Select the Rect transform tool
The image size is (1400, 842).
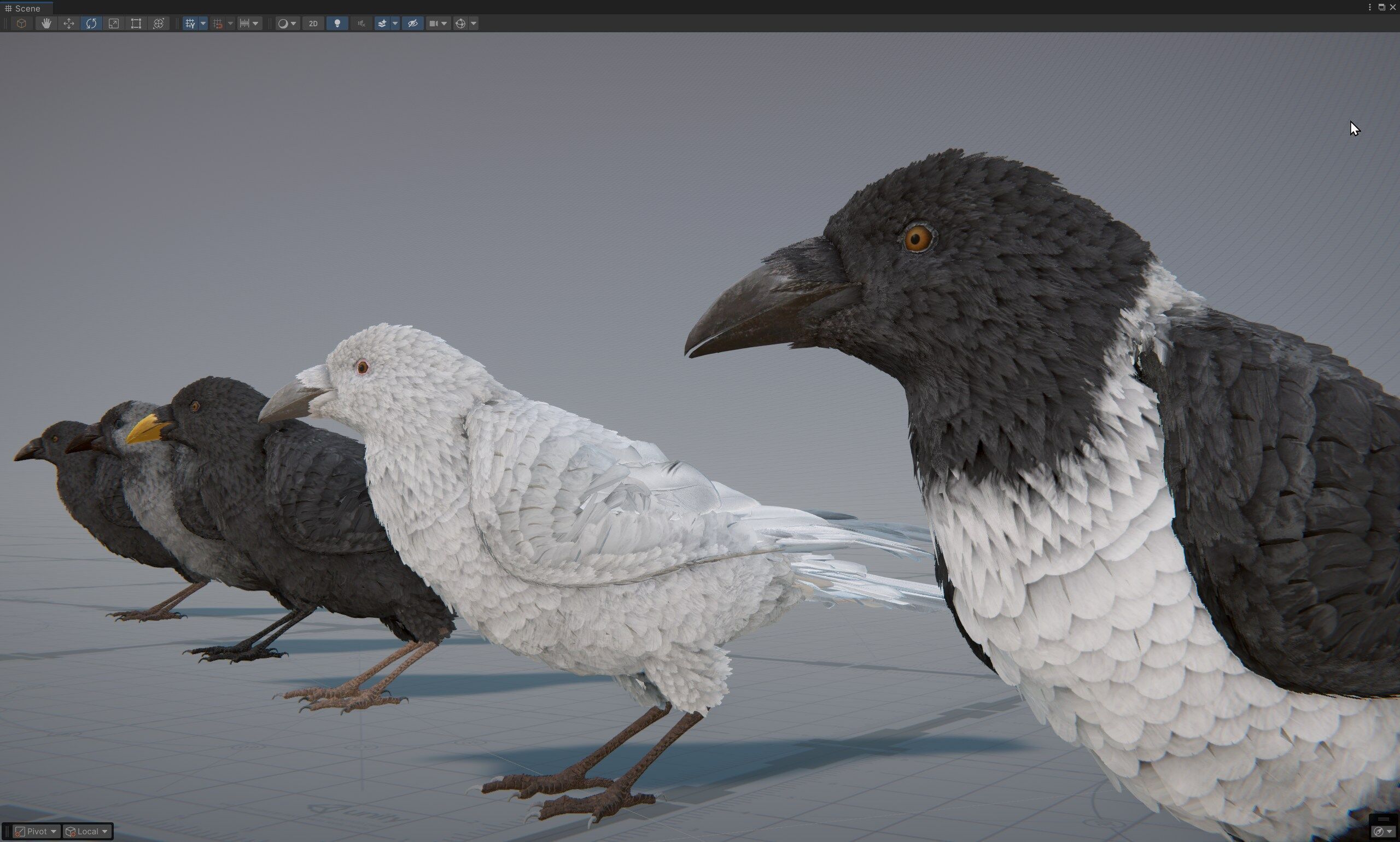tap(136, 24)
